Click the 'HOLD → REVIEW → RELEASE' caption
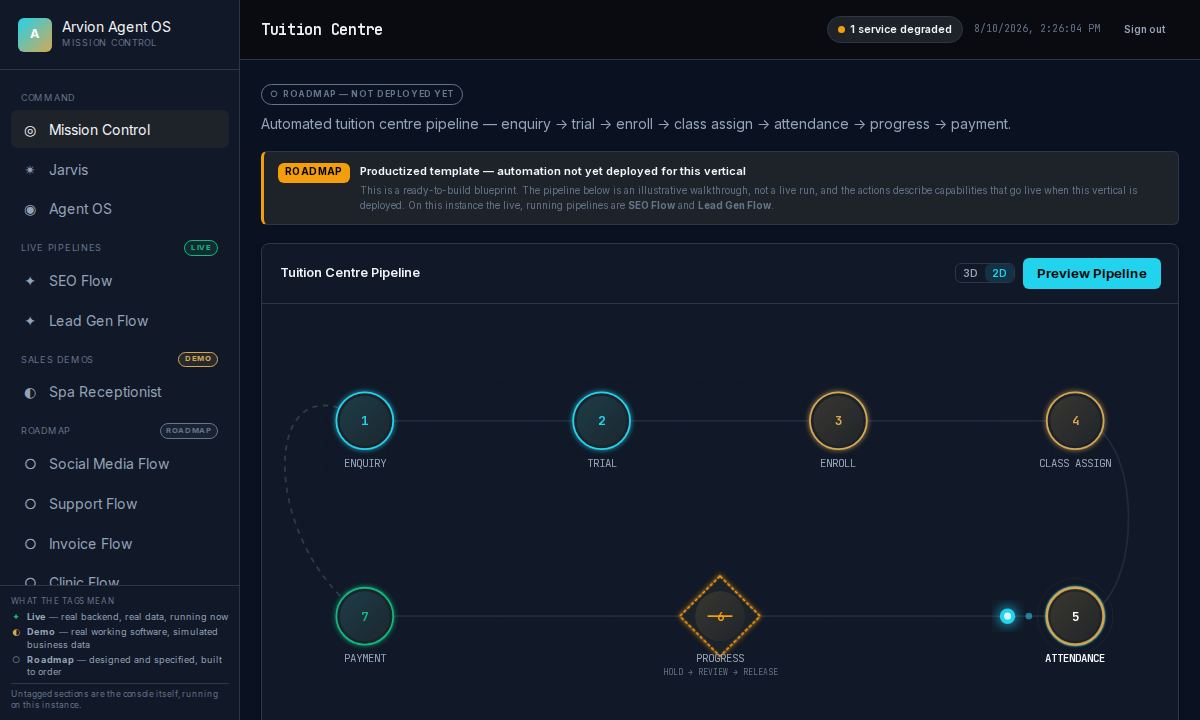 coord(720,672)
